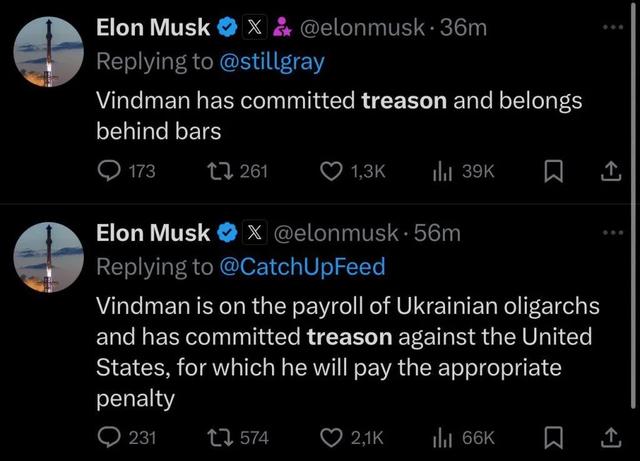Share the 'appropriate penalty' tweet
The width and height of the screenshot is (640, 461).
[x=611, y=438]
